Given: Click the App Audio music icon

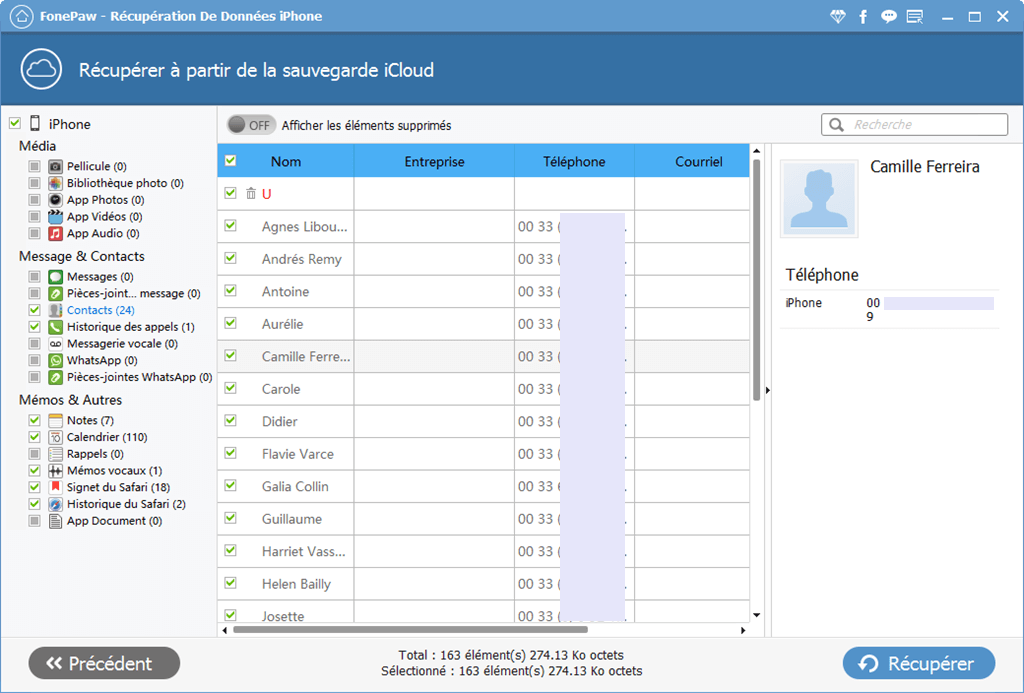Looking at the screenshot, I should coord(56,233).
